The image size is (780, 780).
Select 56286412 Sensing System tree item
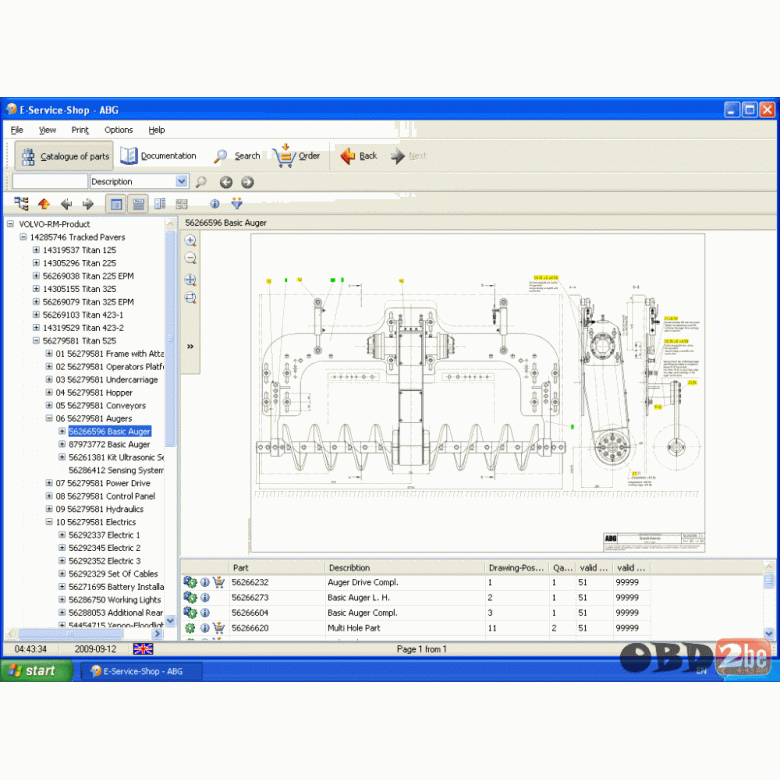coord(116,470)
